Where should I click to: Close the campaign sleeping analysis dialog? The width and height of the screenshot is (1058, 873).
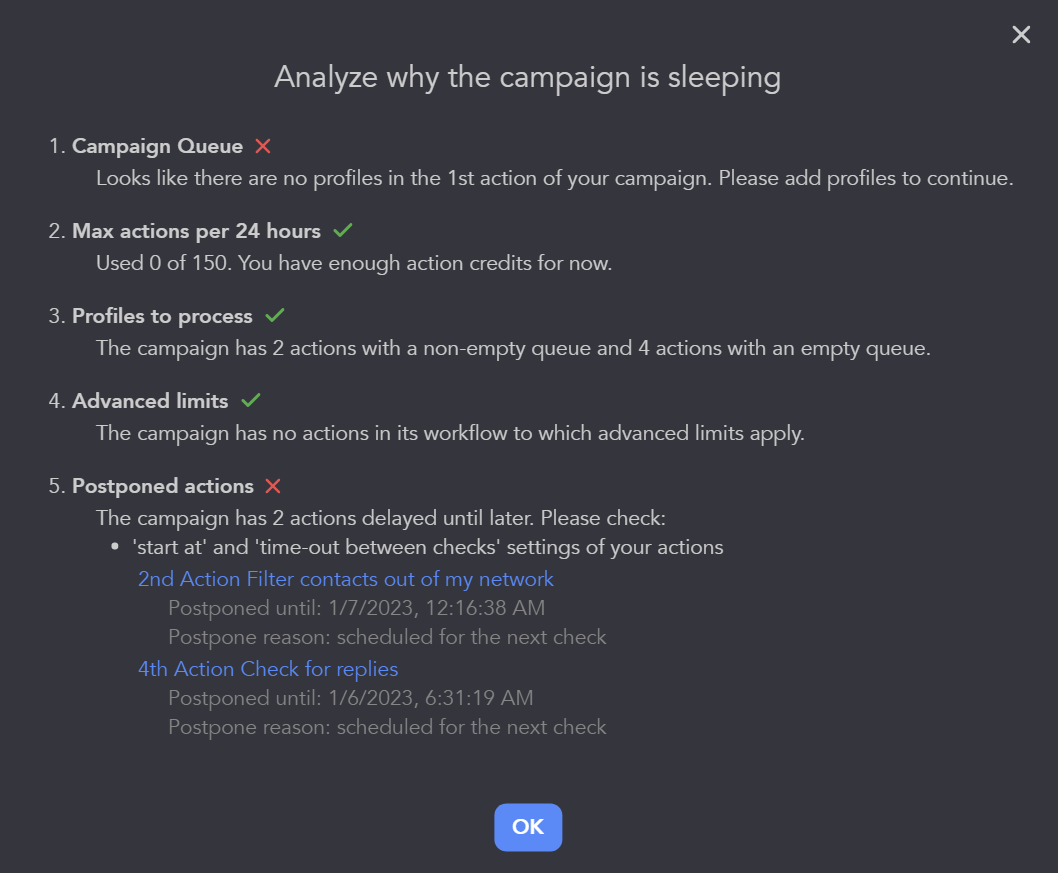click(x=1021, y=35)
